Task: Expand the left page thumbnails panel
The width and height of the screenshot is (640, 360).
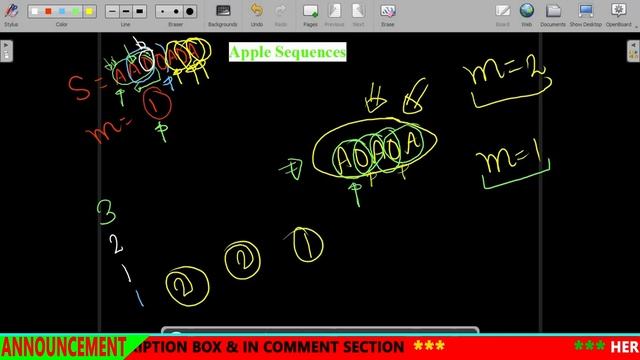Action: coord(6,51)
